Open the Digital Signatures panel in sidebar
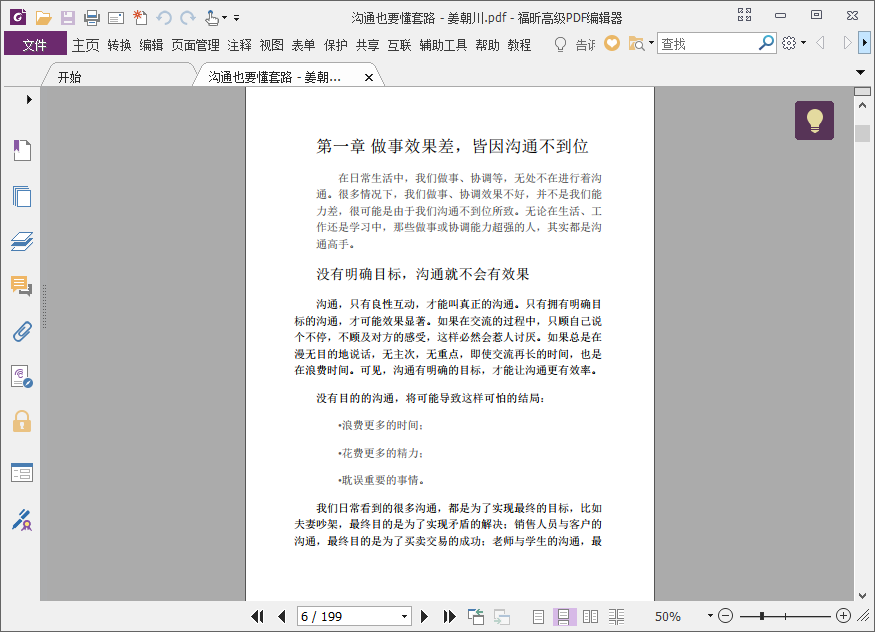 (x=22, y=377)
